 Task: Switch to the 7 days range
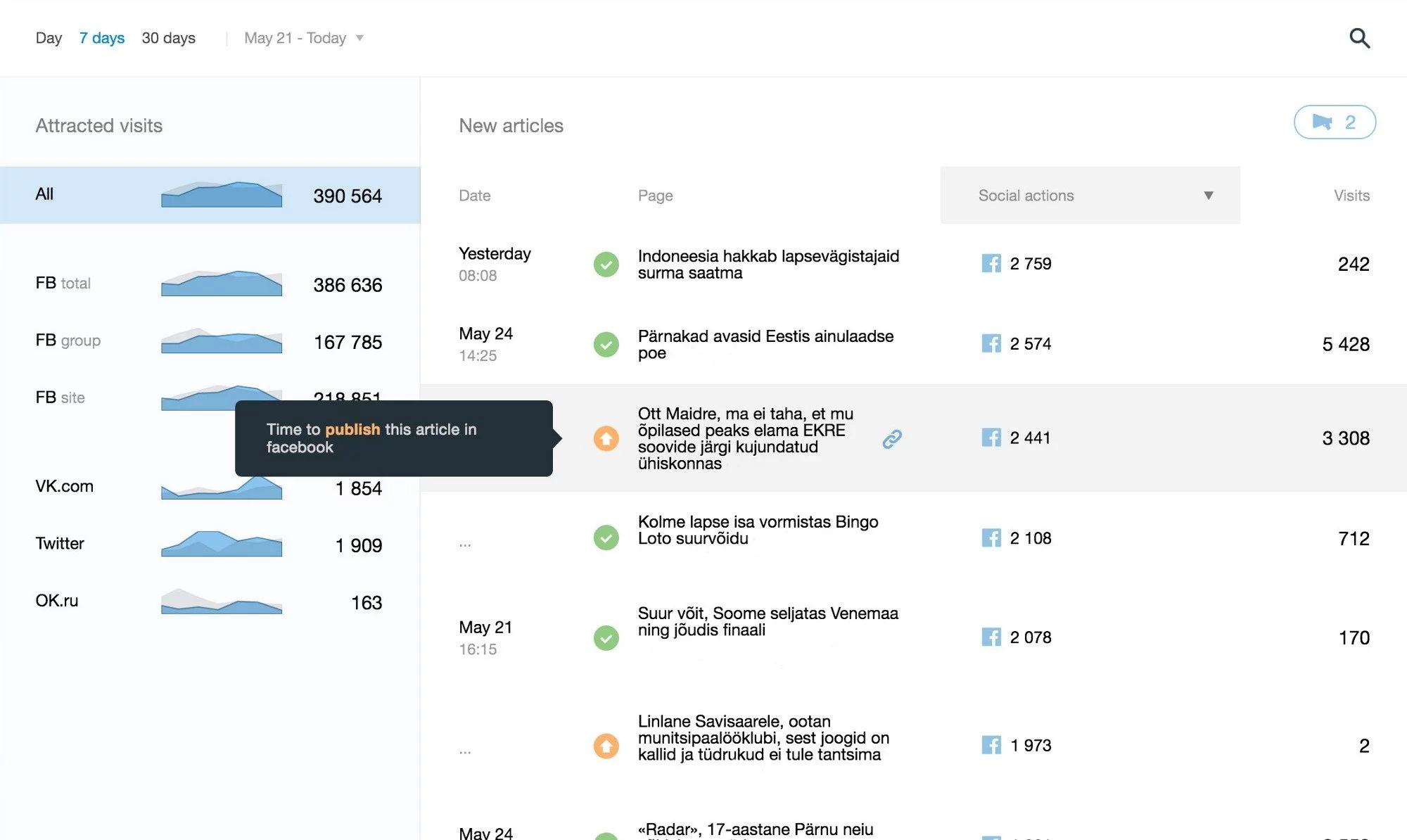click(x=101, y=38)
